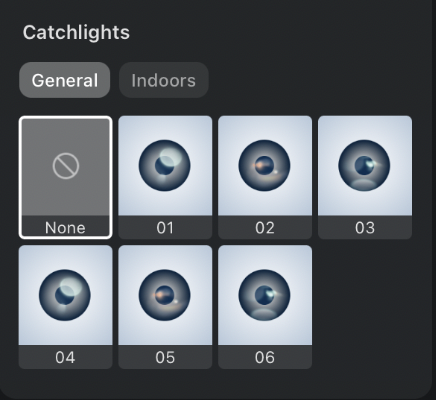Apply catchlight 02 eye preview
The width and height of the screenshot is (436, 400).
pos(264,166)
